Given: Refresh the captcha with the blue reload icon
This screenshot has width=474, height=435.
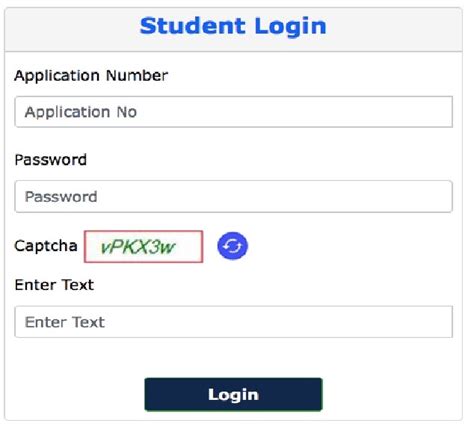Looking at the screenshot, I should (x=232, y=246).
